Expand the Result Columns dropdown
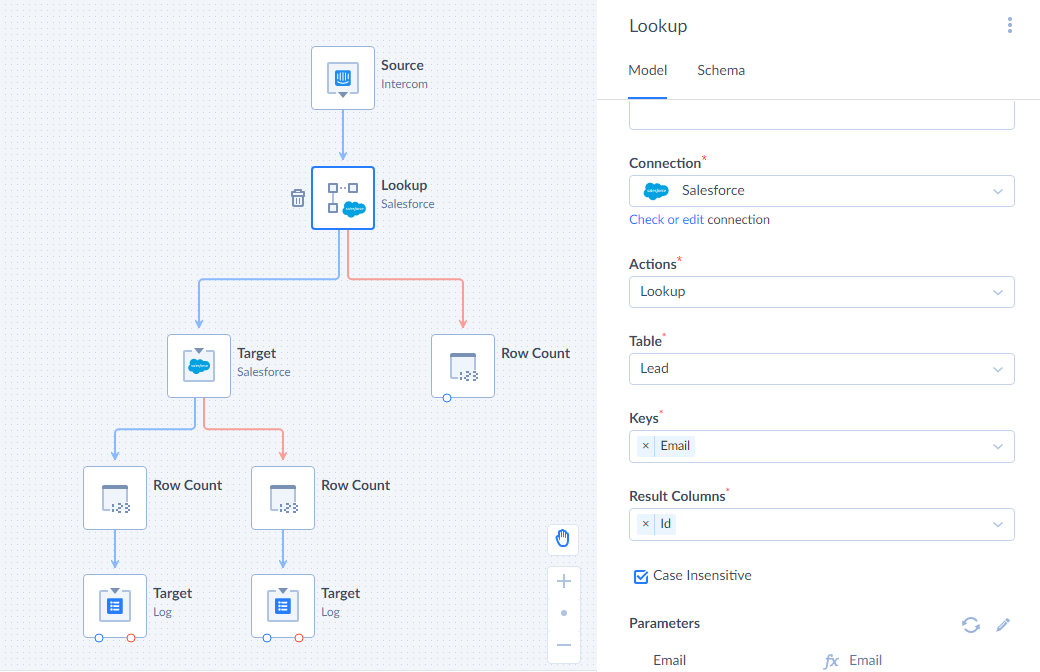The image size is (1040, 672). [x=998, y=525]
